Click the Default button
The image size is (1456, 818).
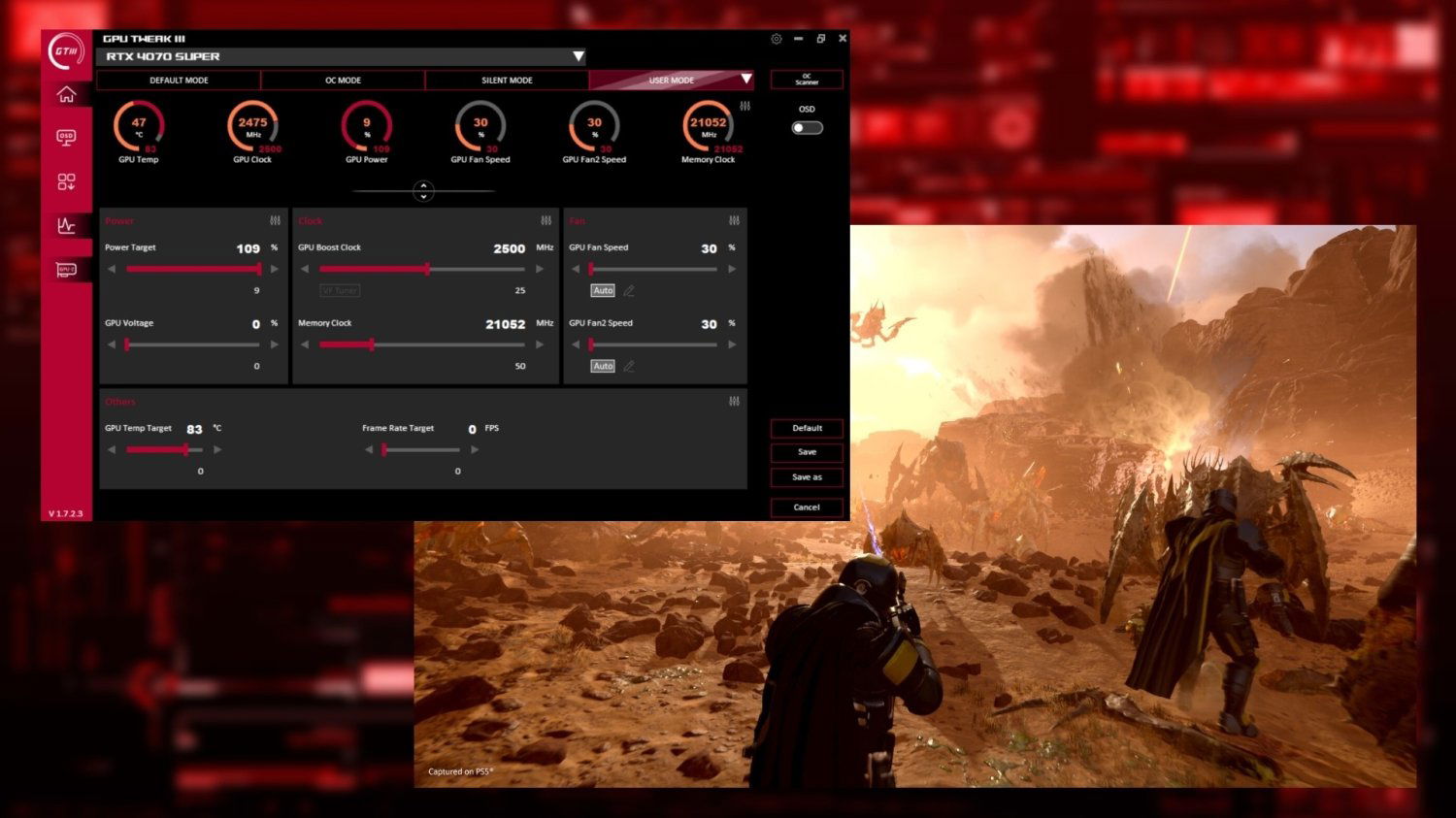click(x=807, y=428)
